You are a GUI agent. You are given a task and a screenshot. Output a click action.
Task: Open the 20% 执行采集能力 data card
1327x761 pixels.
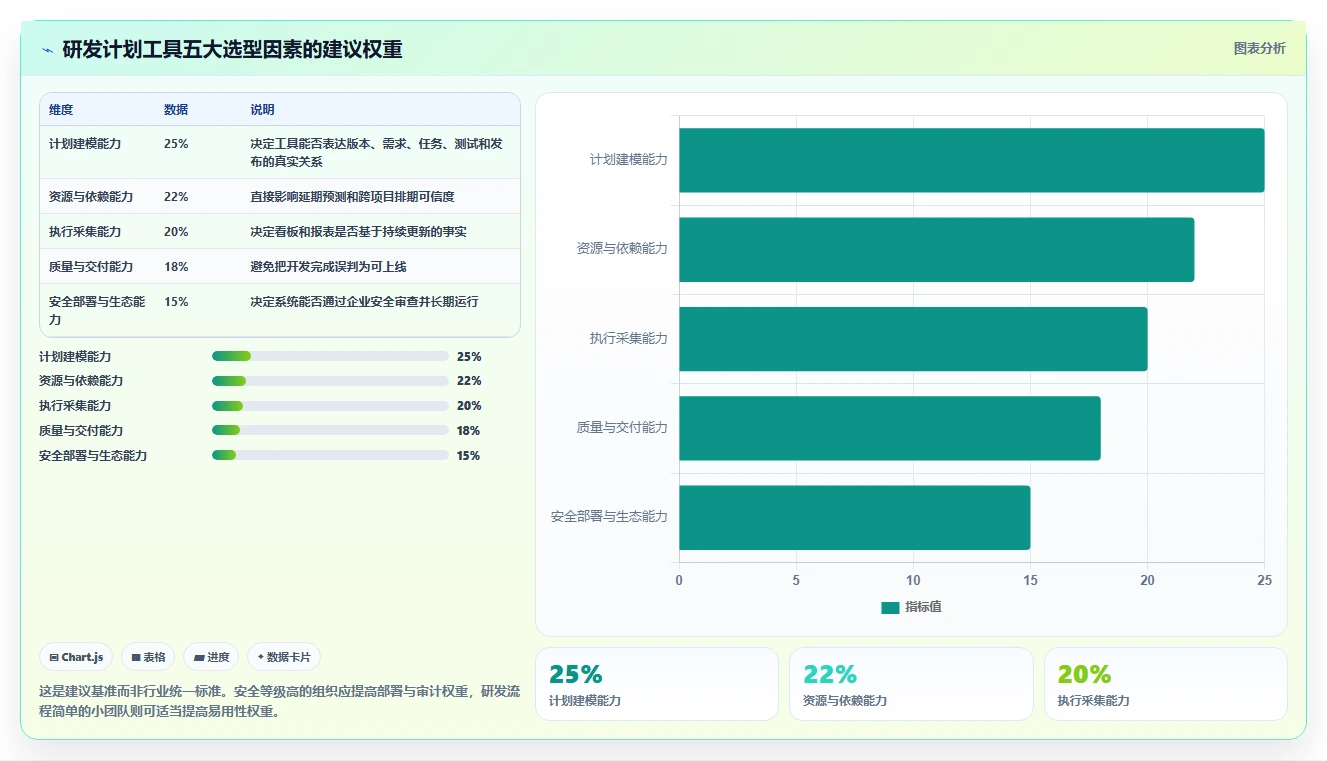[x=1166, y=684]
